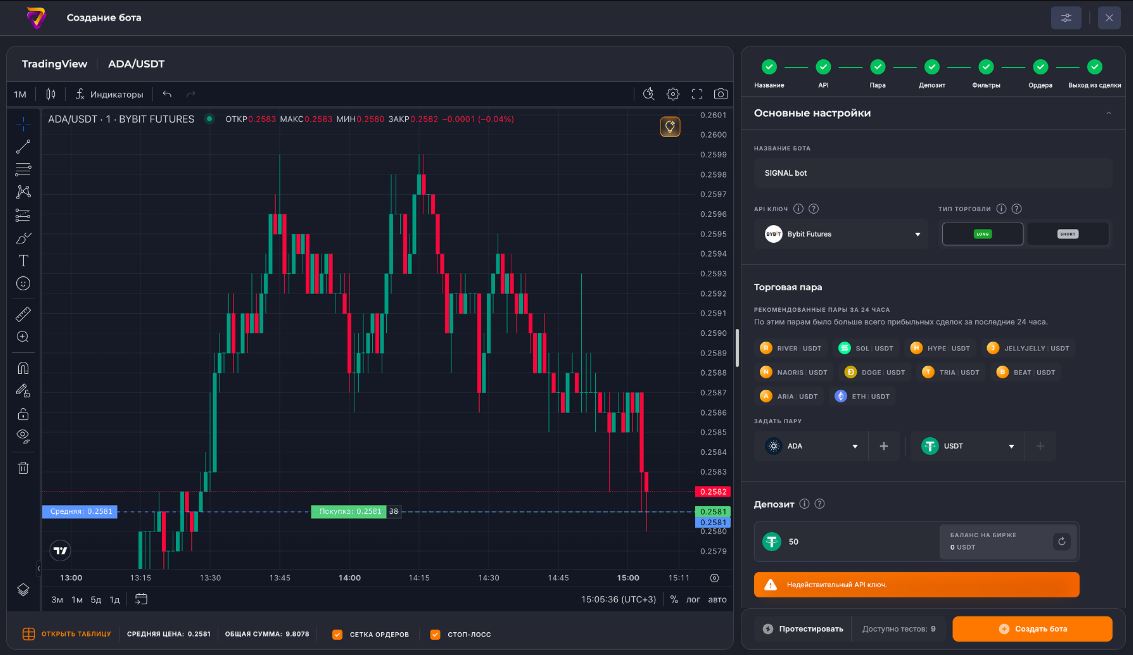Activate the magnet mode icon
Screen dimensions: 1133x655
coord(23,367)
